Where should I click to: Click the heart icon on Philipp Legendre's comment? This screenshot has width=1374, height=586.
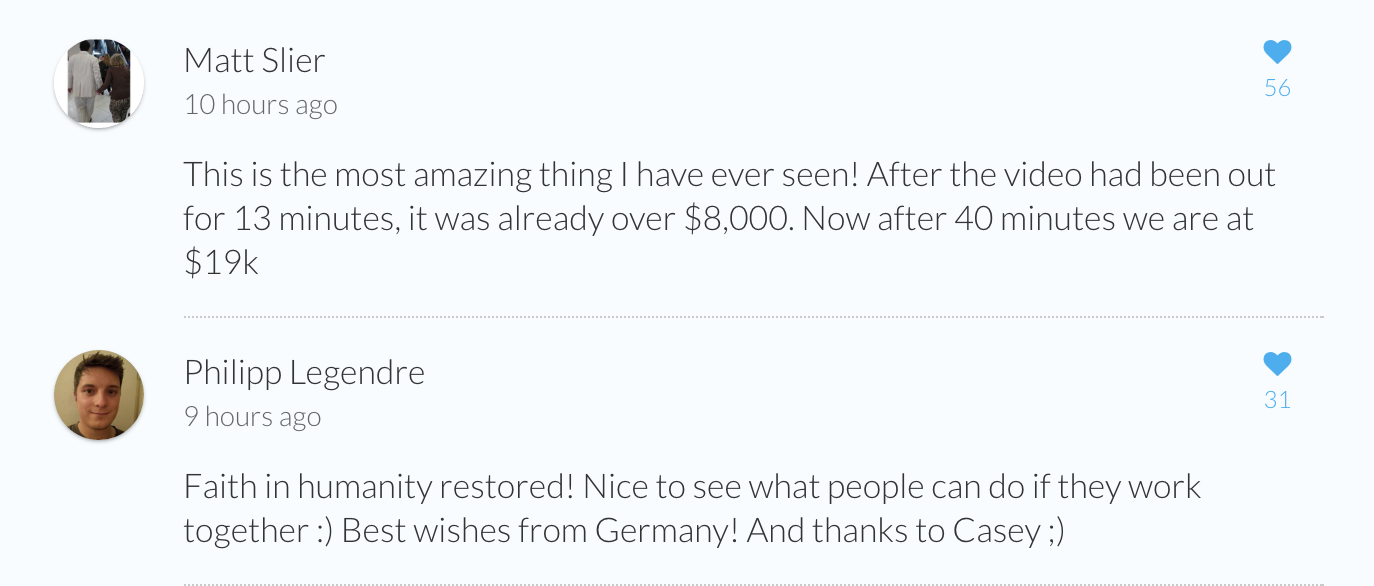(x=1277, y=364)
